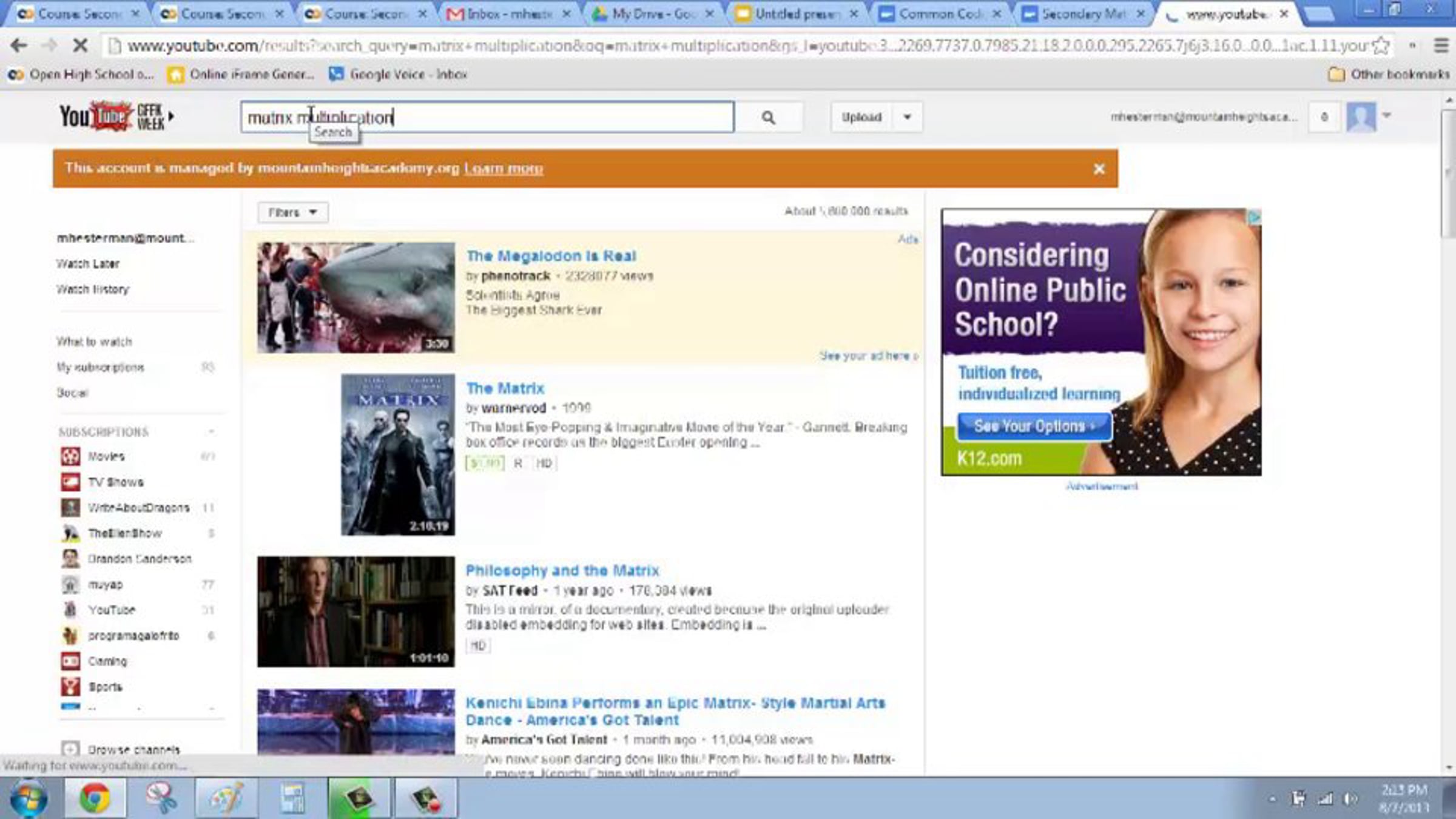Image resolution: width=1456 pixels, height=819 pixels.
Task: Click the YouTube logo
Action: click(x=96, y=116)
